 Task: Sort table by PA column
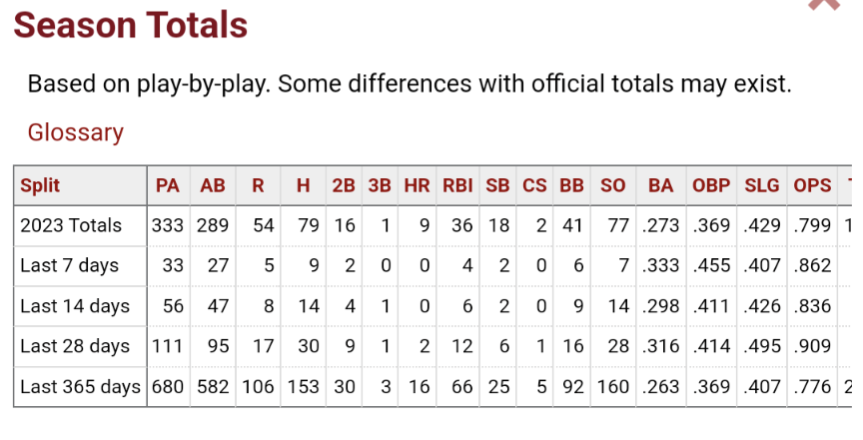click(168, 185)
